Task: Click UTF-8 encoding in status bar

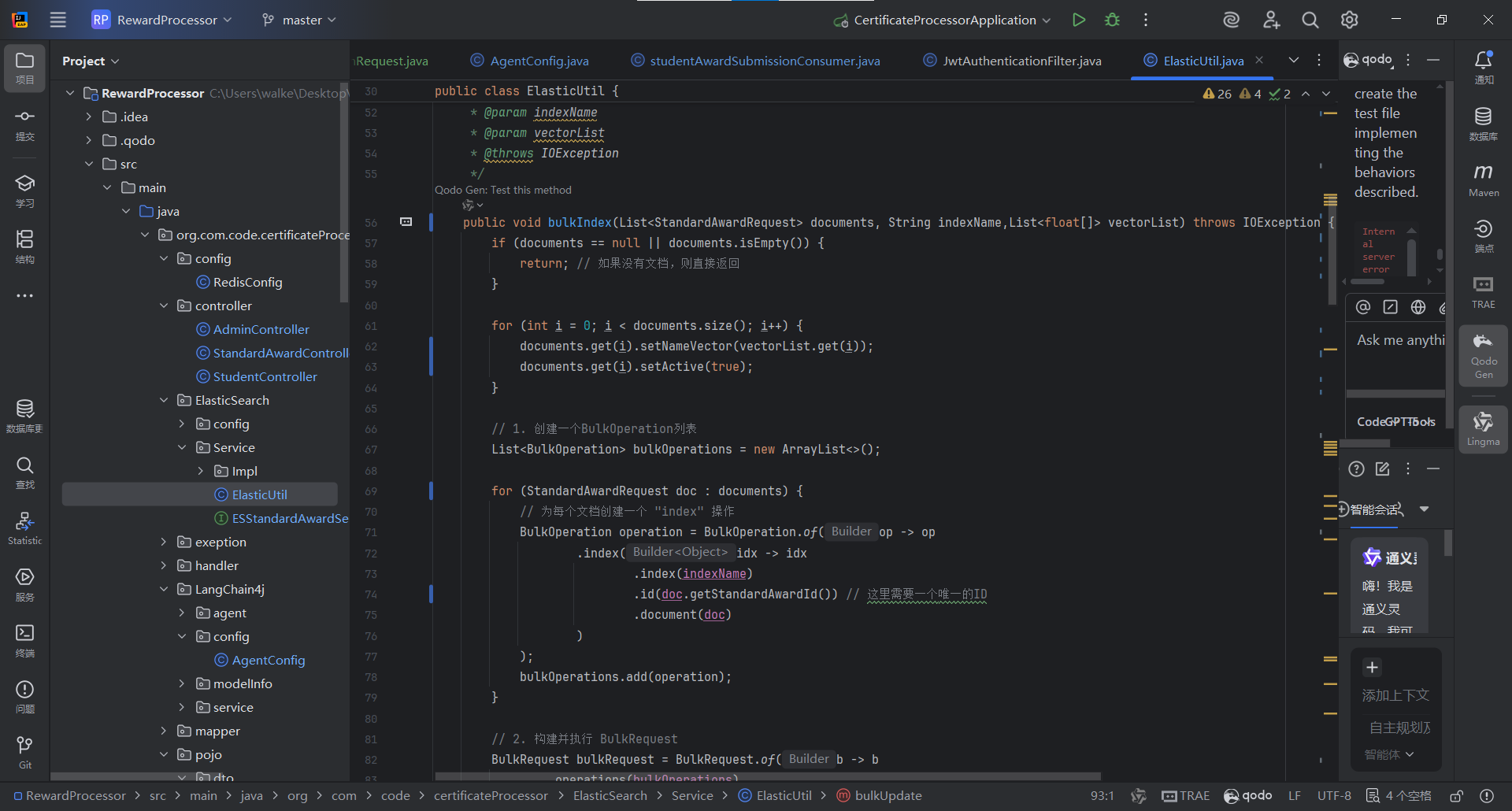Action: [x=1333, y=796]
